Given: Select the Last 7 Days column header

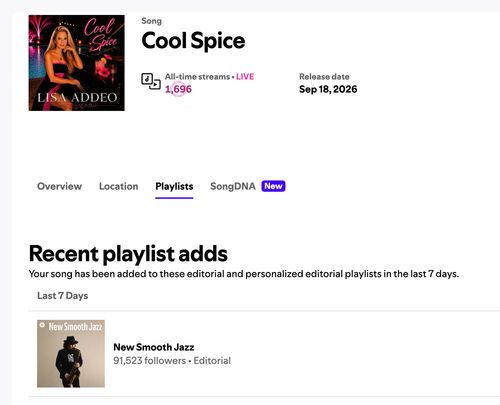Looking at the screenshot, I should (x=63, y=296).
